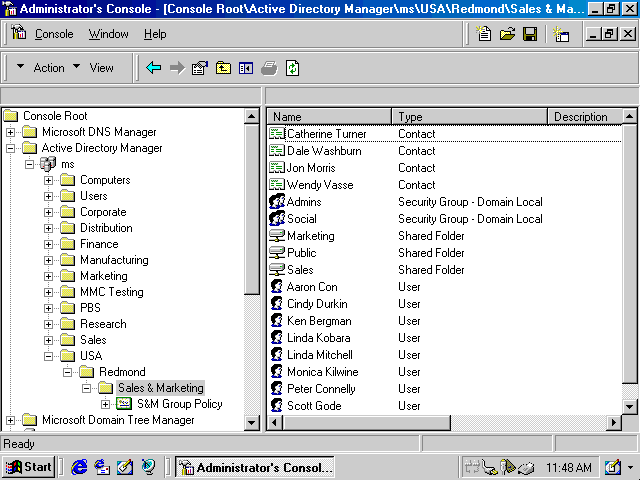
Task: Select Dale Washburn in the list
Action: pyautogui.click(x=324, y=151)
